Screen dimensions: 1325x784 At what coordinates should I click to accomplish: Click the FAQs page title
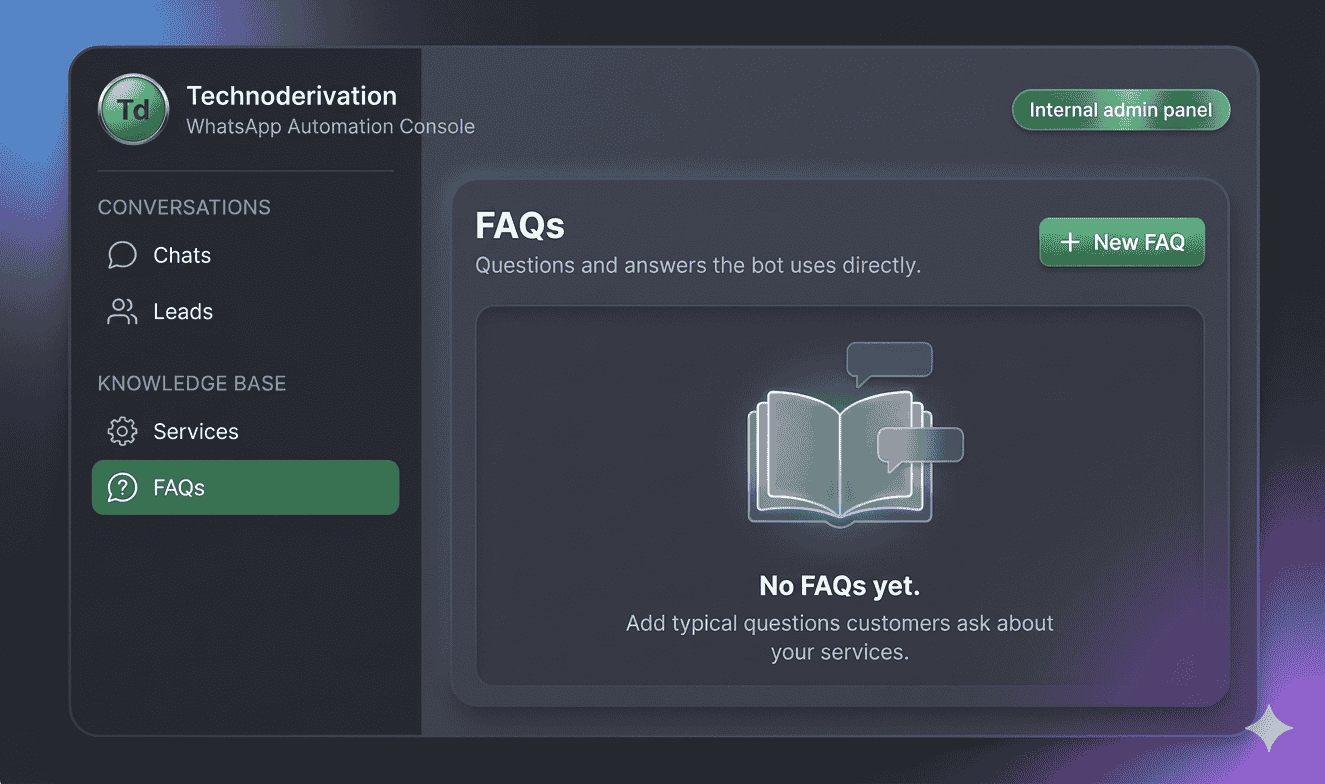coord(519,227)
